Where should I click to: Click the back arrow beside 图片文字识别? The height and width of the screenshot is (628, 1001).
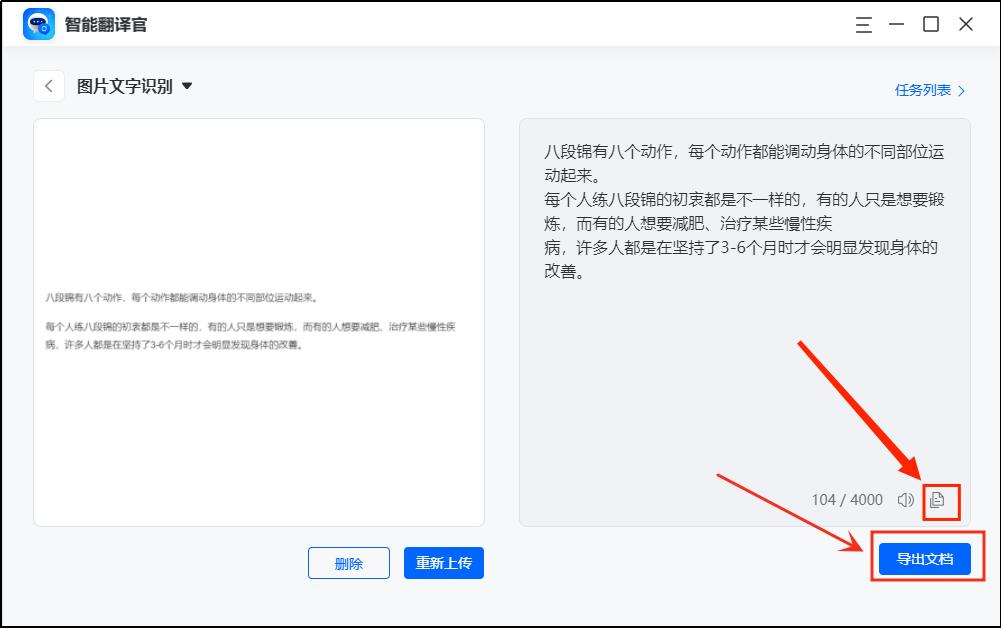point(49,86)
